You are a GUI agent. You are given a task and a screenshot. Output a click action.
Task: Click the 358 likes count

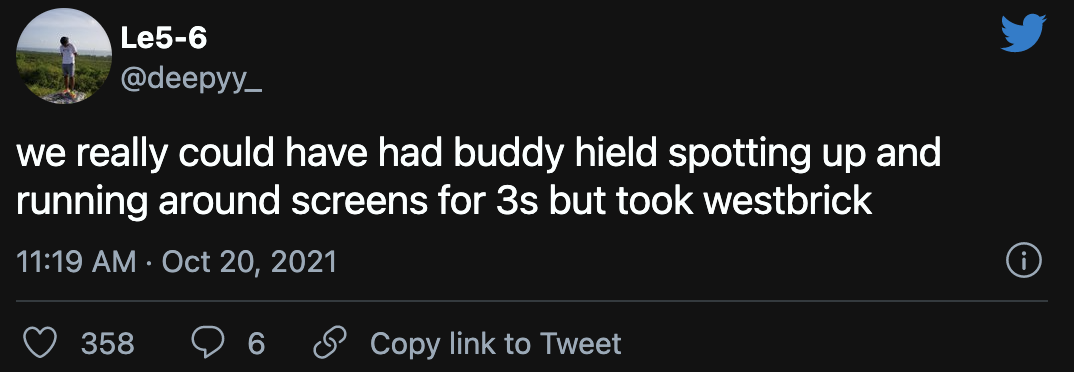(108, 343)
